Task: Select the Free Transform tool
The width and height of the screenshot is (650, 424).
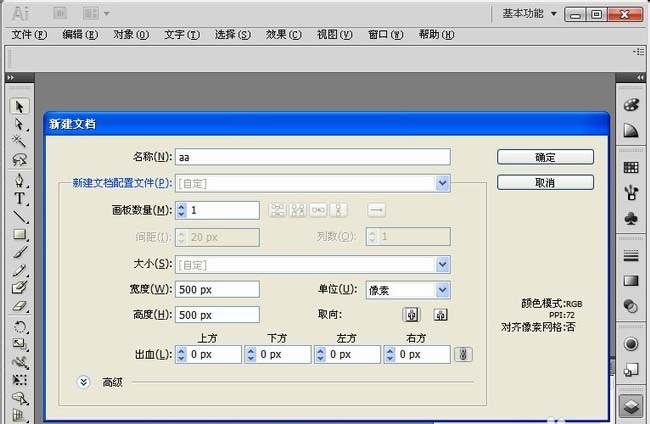Action: tap(19, 380)
